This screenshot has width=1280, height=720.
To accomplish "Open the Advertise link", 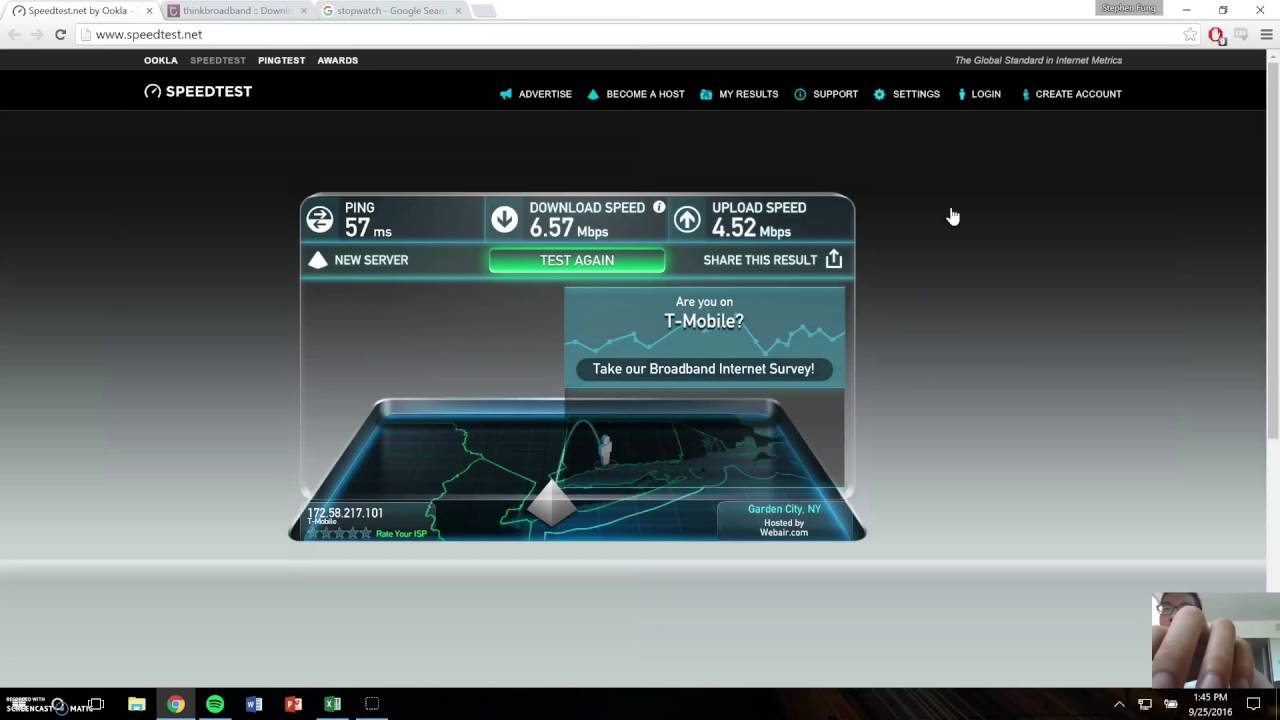I will 545,94.
